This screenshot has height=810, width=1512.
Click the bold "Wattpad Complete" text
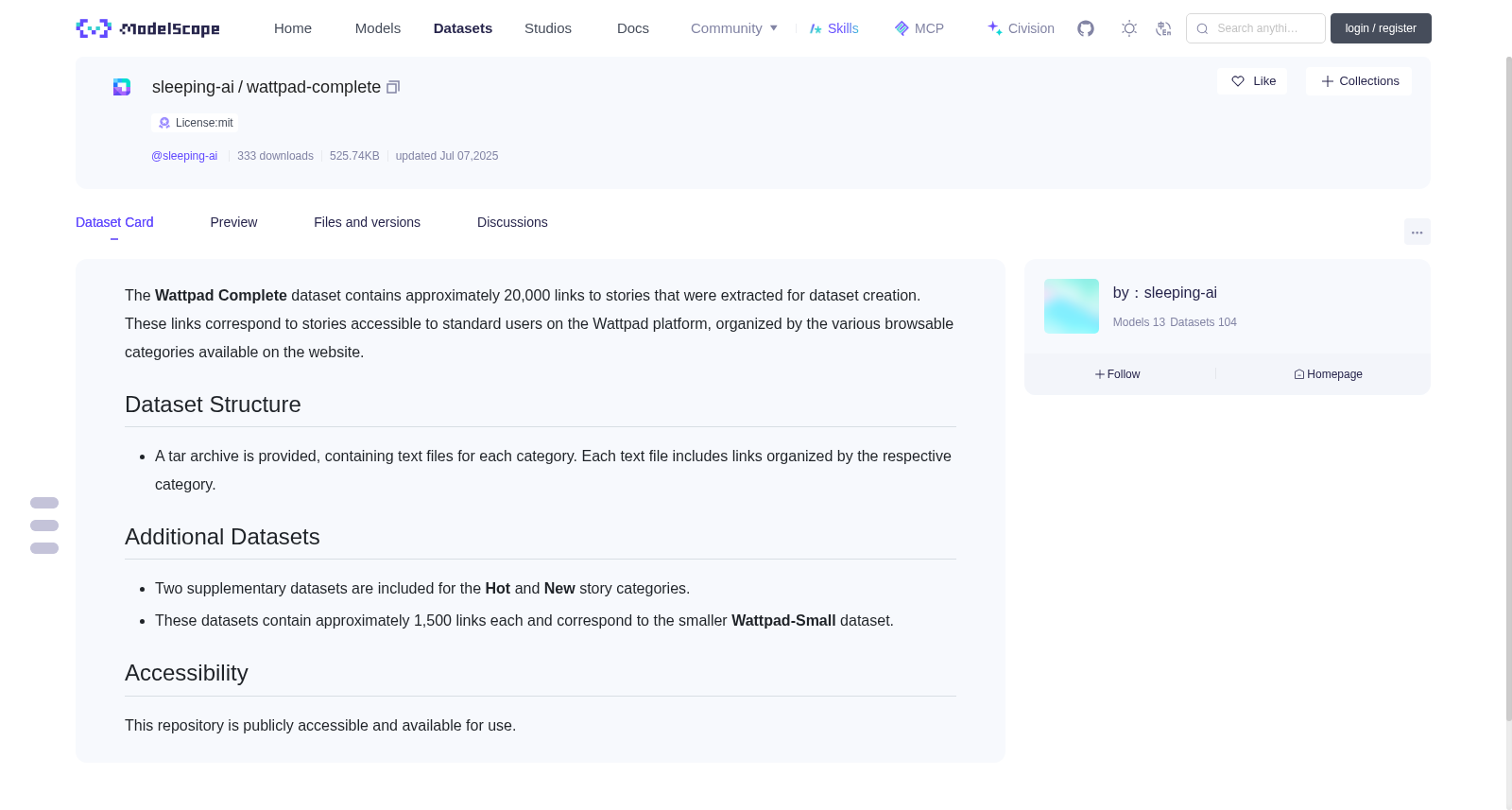pyautogui.click(x=221, y=296)
